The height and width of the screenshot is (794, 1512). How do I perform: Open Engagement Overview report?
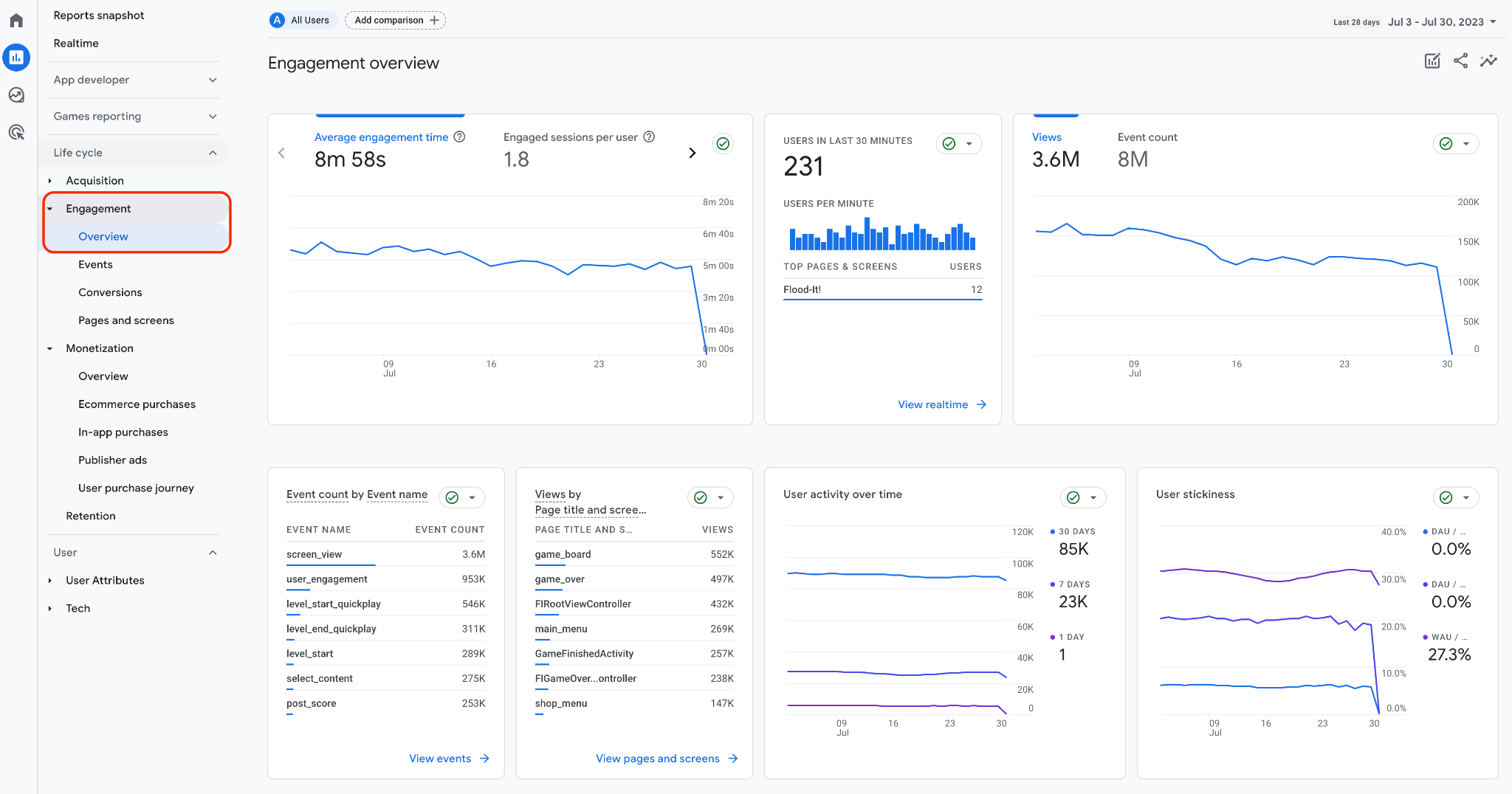point(103,237)
